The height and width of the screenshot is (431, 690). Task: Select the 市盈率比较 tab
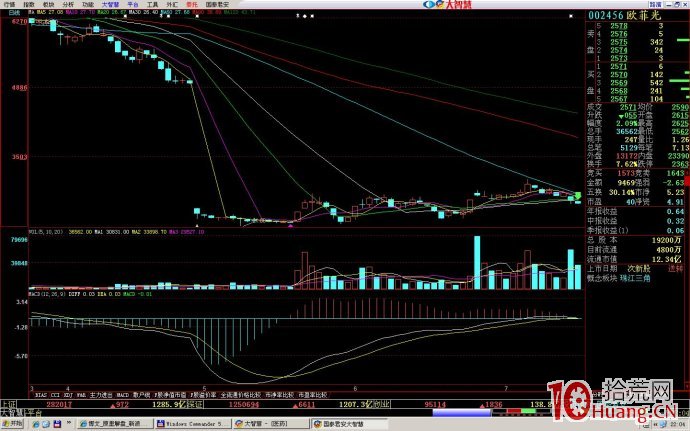pyautogui.click(x=312, y=395)
